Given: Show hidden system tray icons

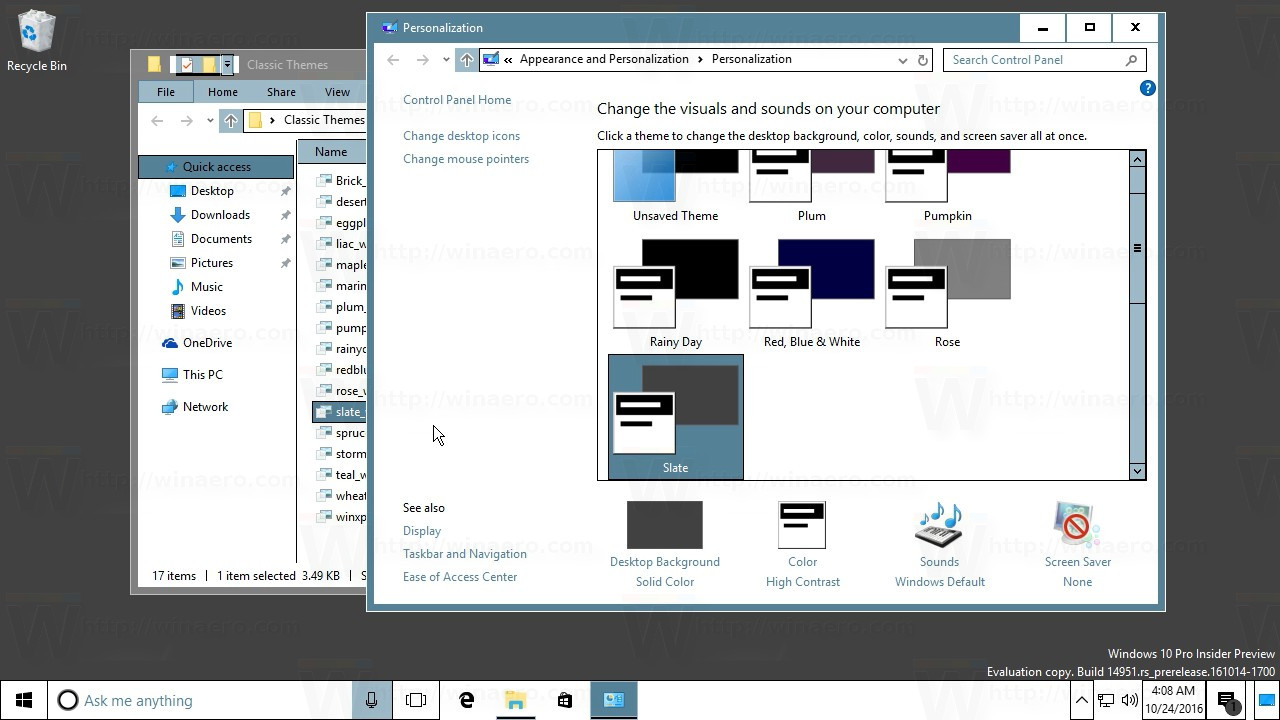Looking at the screenshot, I should pos(1082,700).
